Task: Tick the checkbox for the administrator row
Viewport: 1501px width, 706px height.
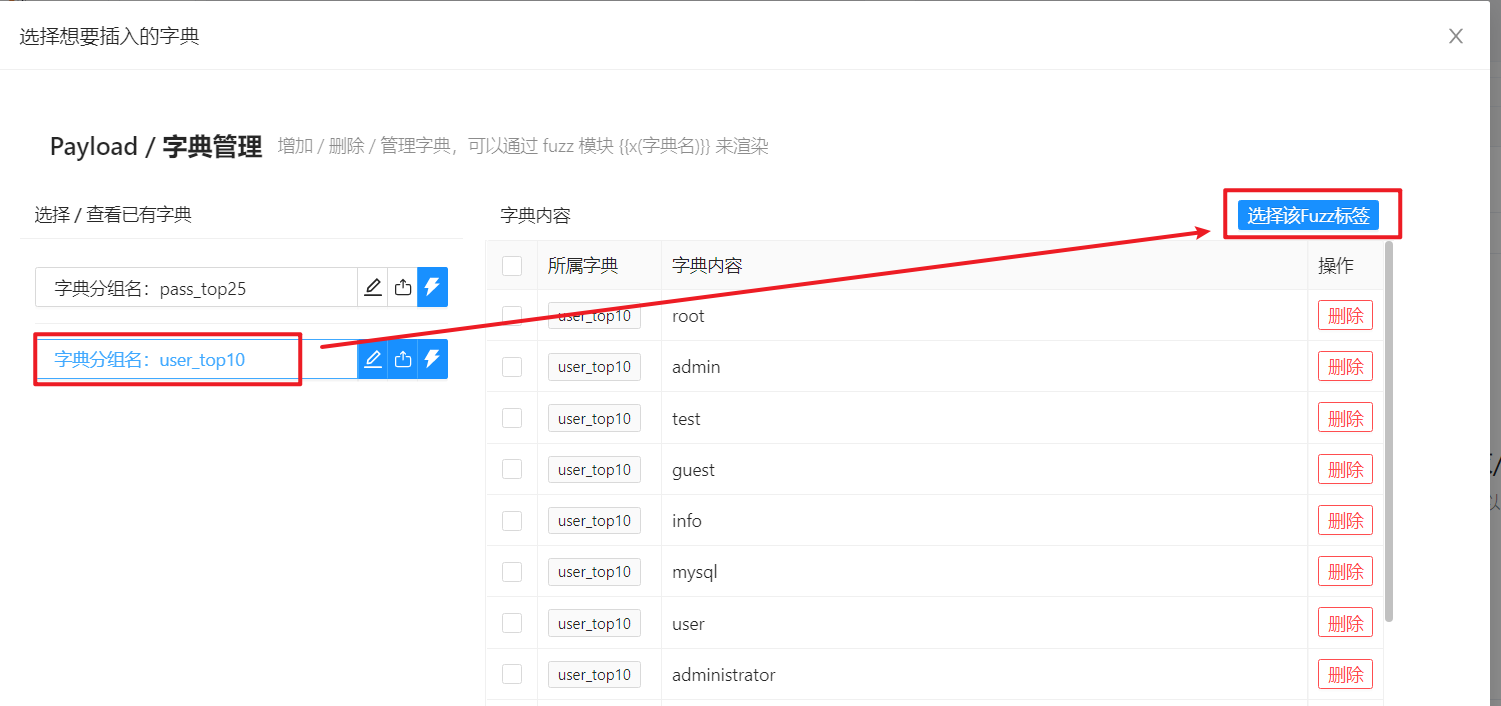Action: [x=512, y=674]
